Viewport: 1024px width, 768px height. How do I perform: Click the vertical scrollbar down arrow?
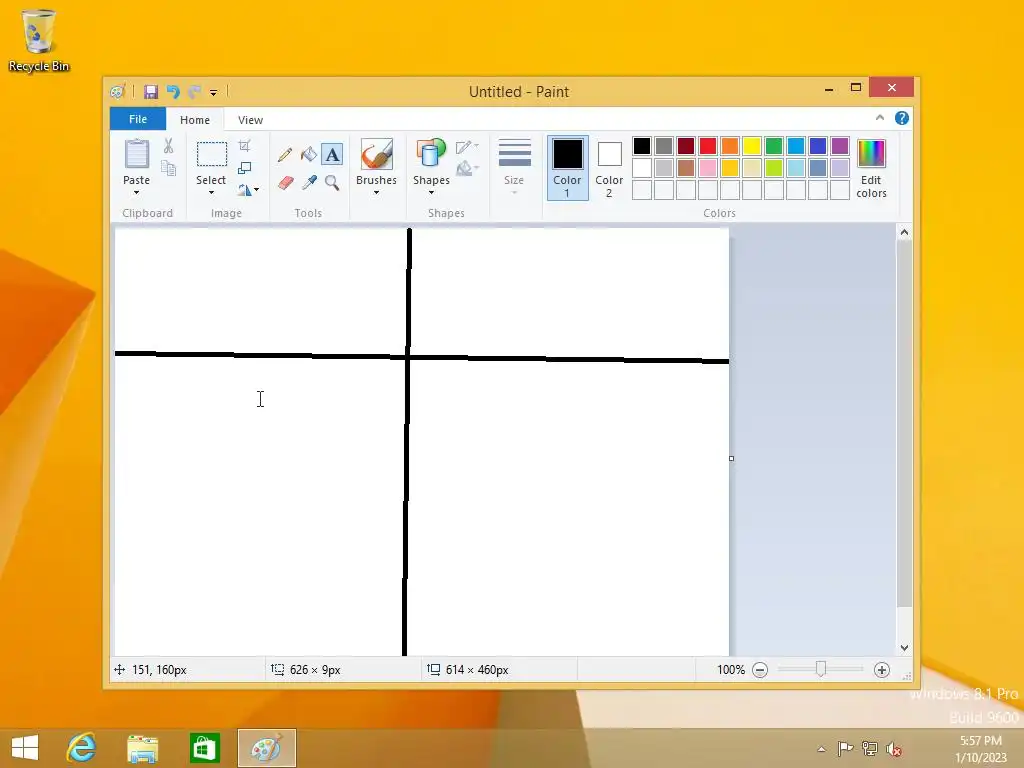(x=904, y=648)
